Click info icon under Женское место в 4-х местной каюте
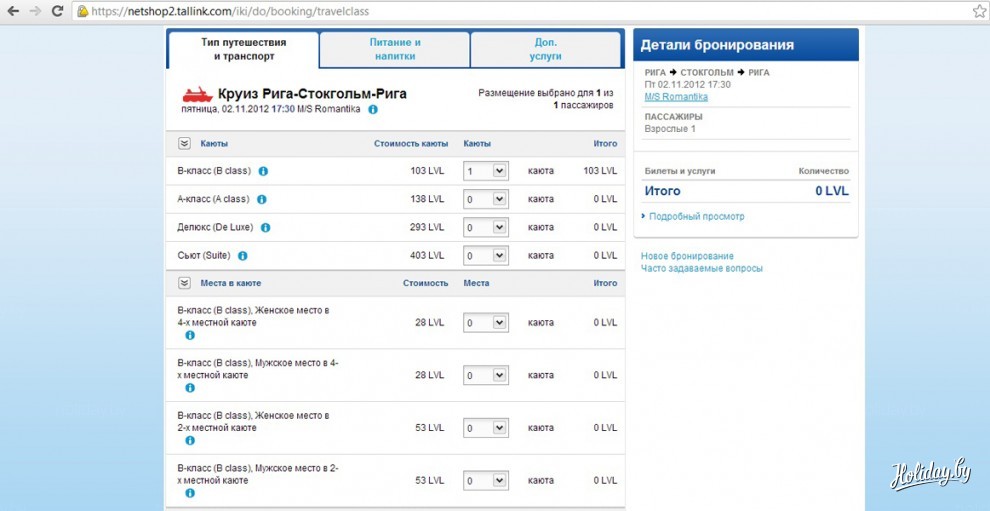This screenshot has width=990, height=511. tap(190, 335)
